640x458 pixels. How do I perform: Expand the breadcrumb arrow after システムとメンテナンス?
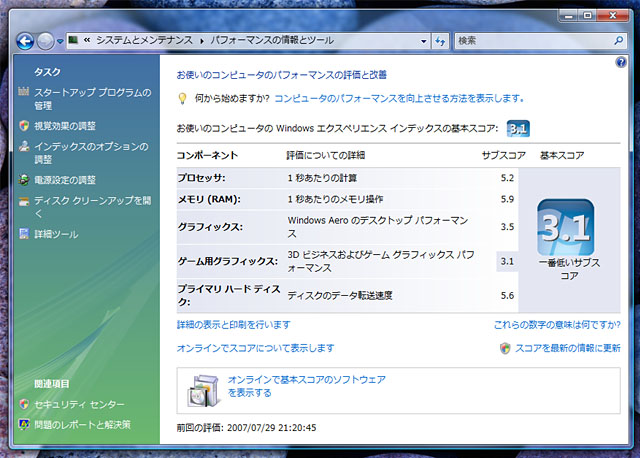[x=202, y=41]
